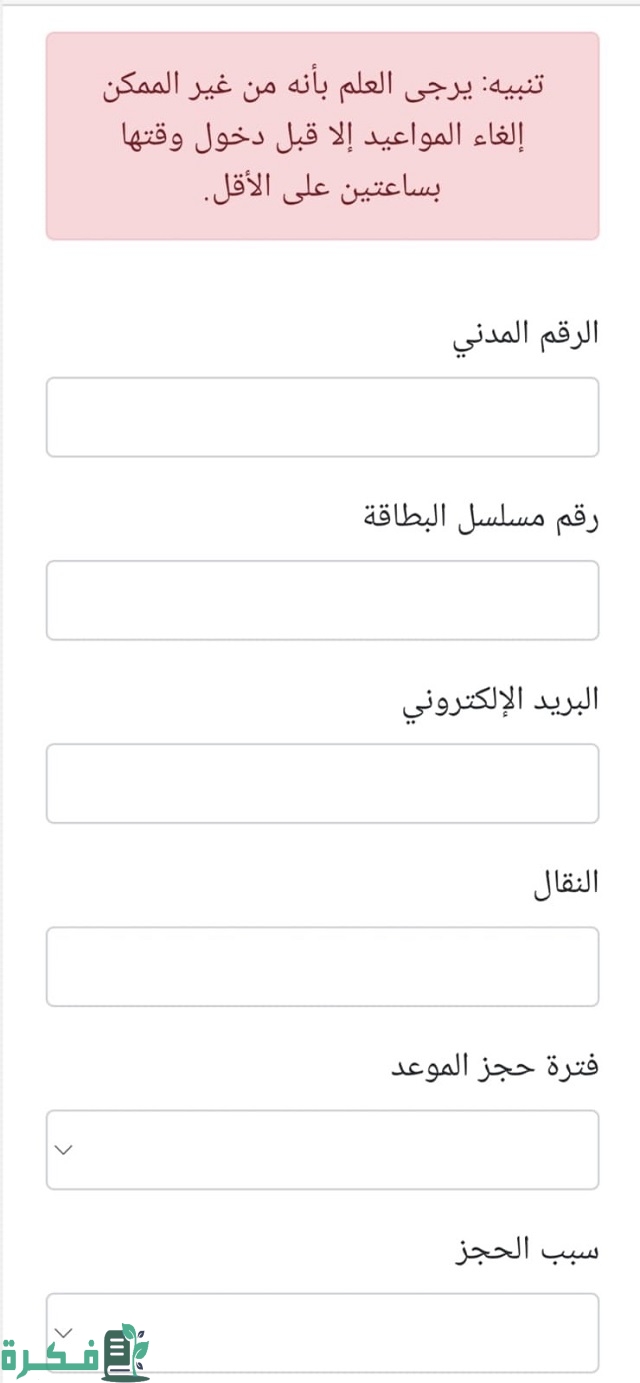Click the الرقم المدني label
Viewport: 640px width, 1383px height.
(x=526, y=335)
